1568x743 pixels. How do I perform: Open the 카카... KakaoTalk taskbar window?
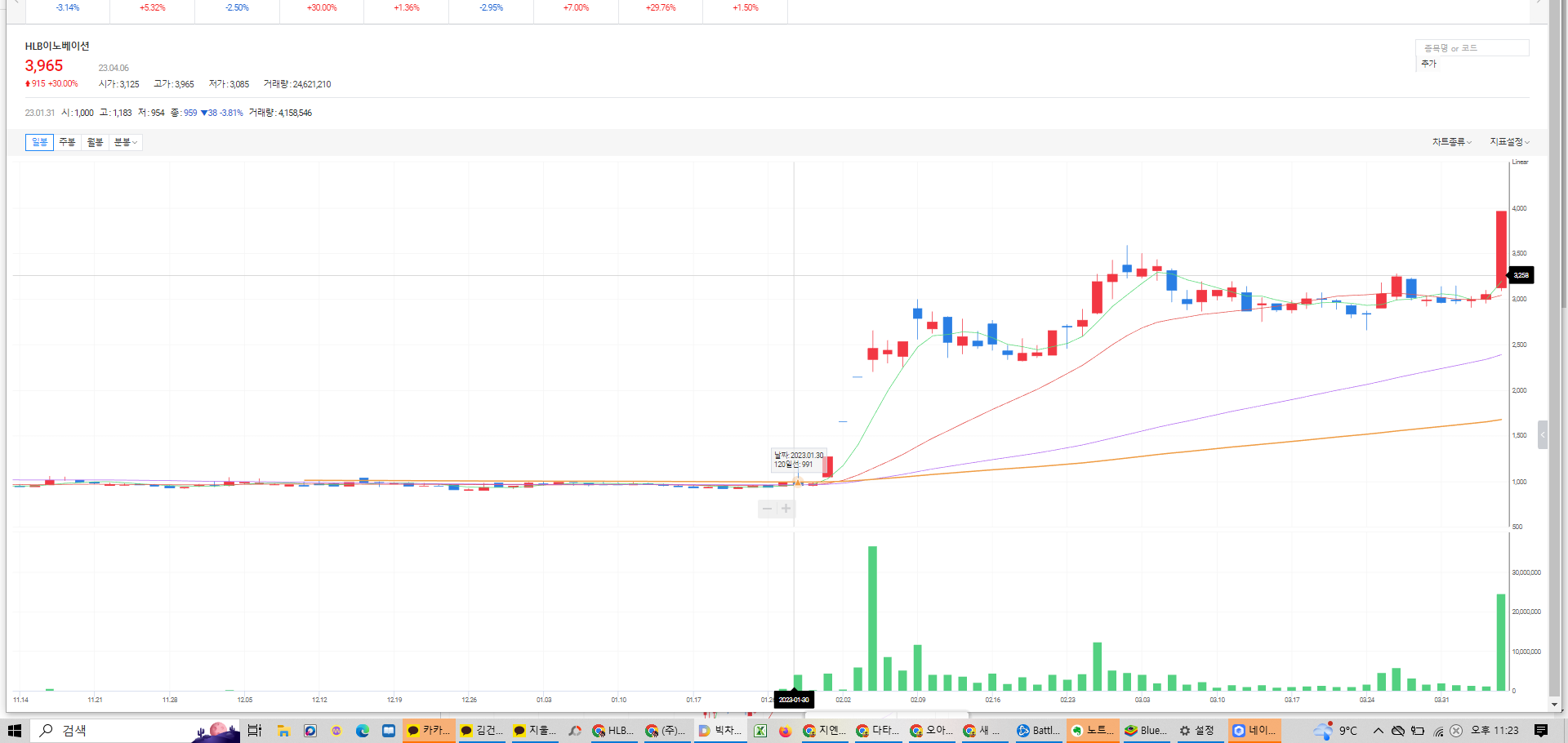coord(429,731)
